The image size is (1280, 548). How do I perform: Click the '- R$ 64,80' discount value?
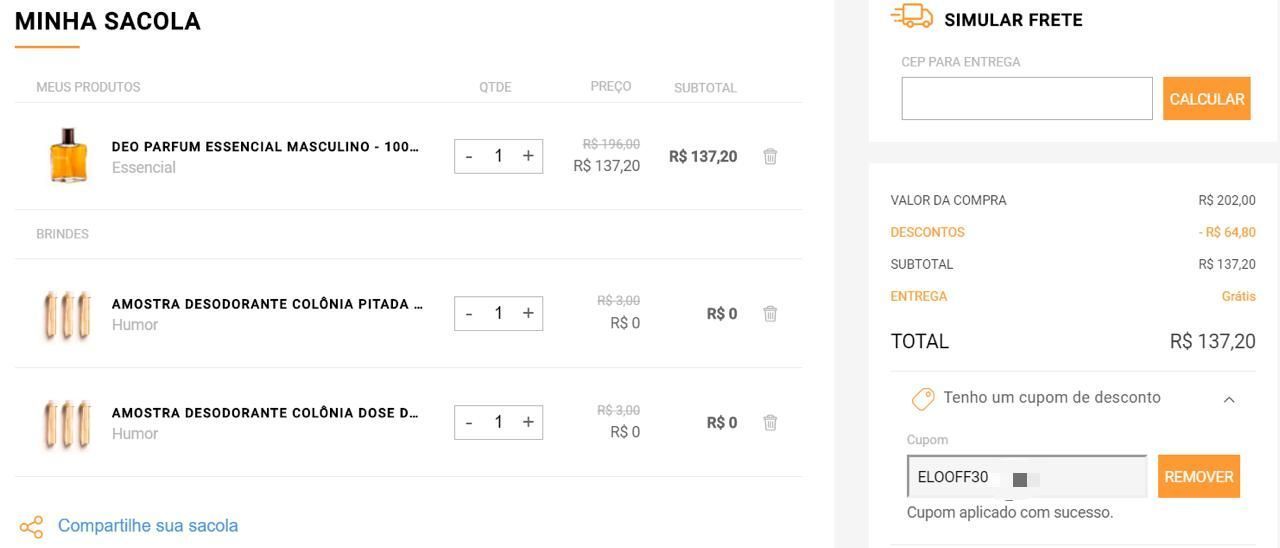(x=1227, y=232)
